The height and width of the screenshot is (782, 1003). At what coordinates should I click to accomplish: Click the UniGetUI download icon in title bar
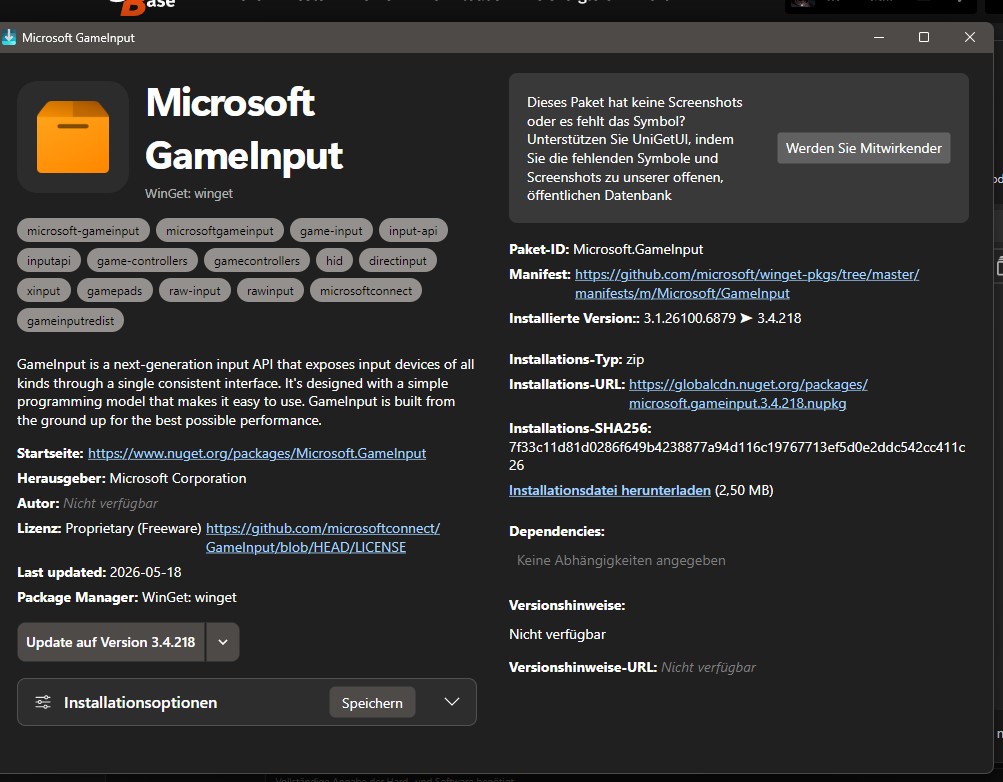pyautogui.click(x=9, y=37)
